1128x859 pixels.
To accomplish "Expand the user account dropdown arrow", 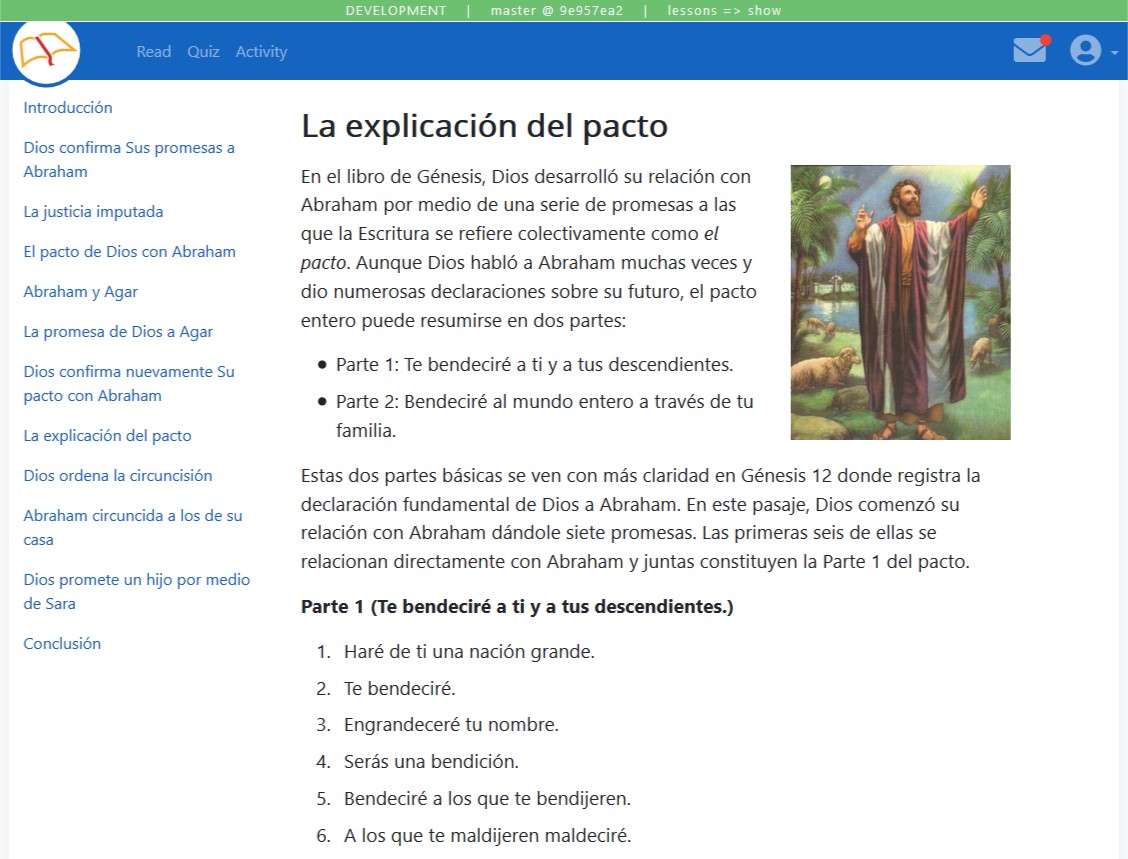I will [x=1114, y=52].
